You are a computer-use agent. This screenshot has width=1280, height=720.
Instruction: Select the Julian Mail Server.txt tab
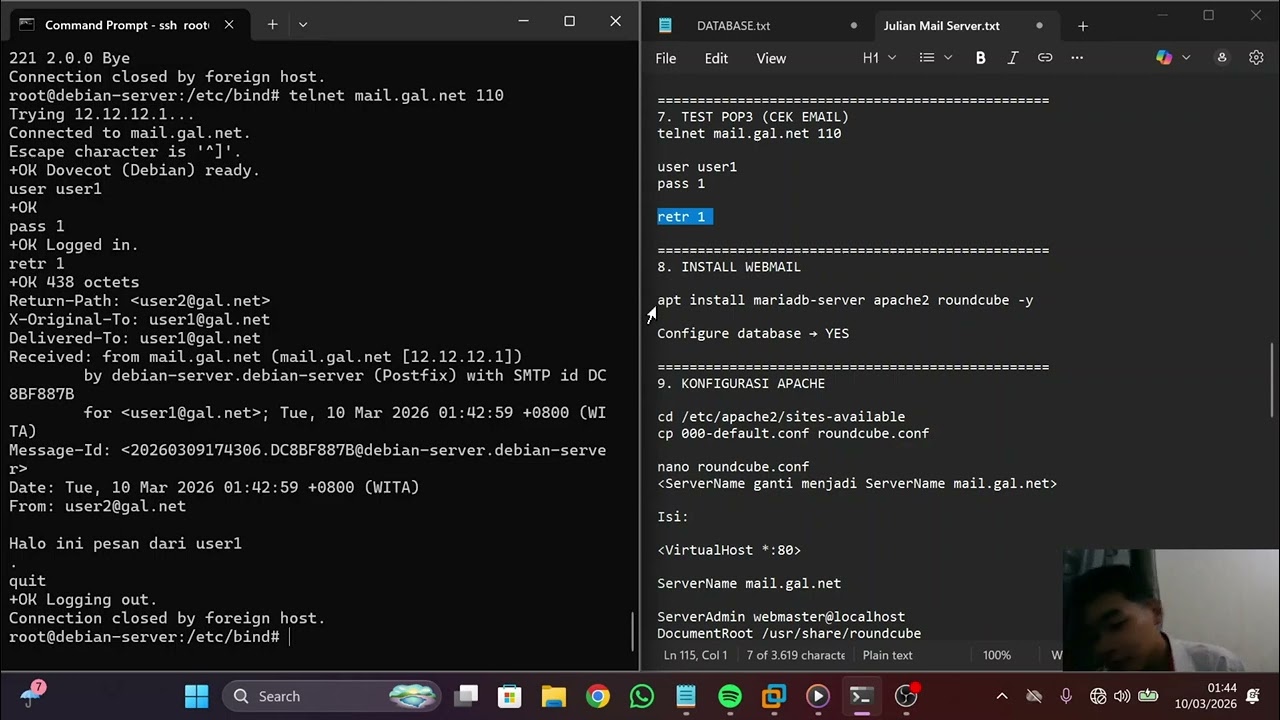(941, 26)
